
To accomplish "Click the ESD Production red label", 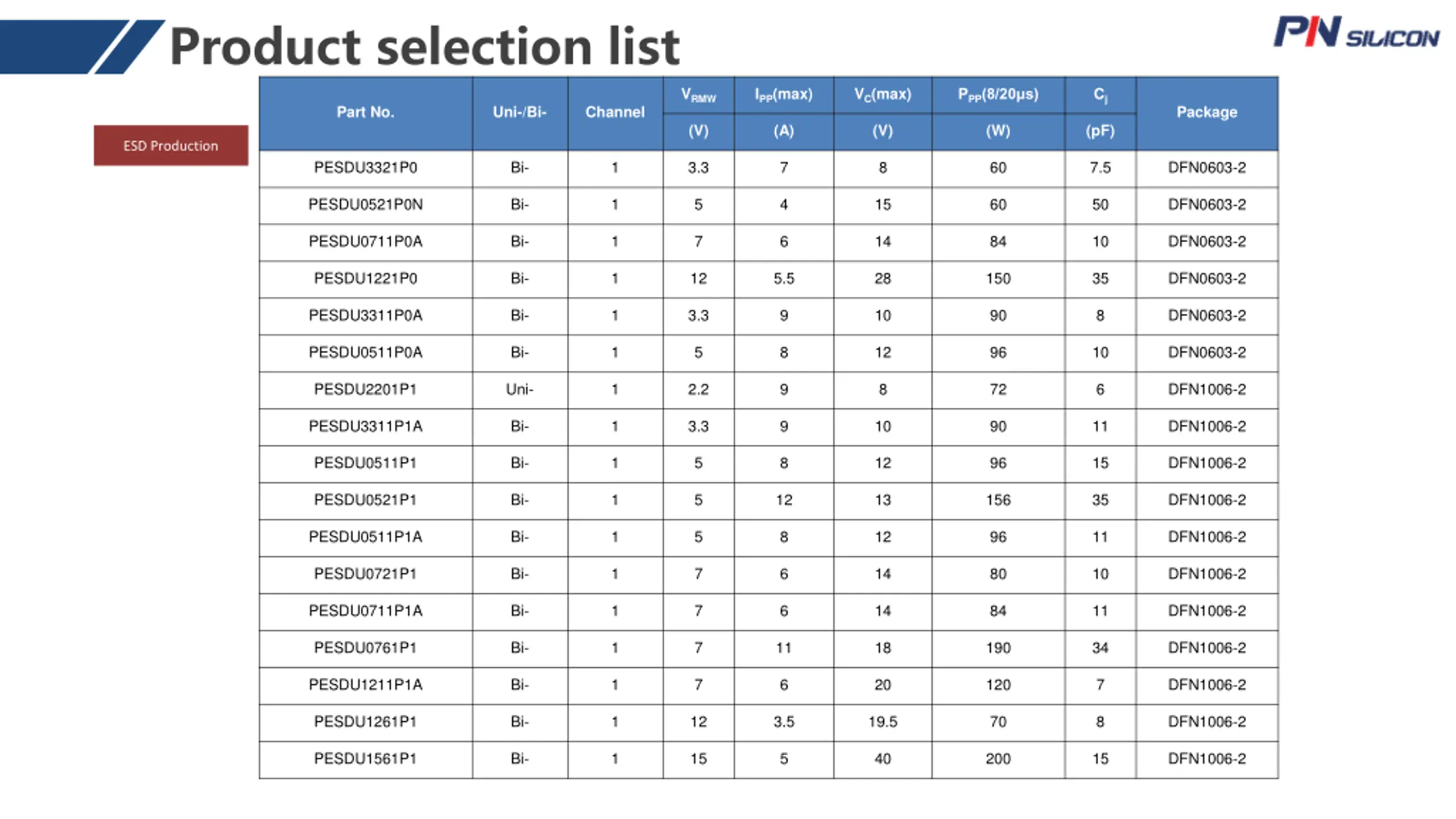I will (x=171, y=146).
